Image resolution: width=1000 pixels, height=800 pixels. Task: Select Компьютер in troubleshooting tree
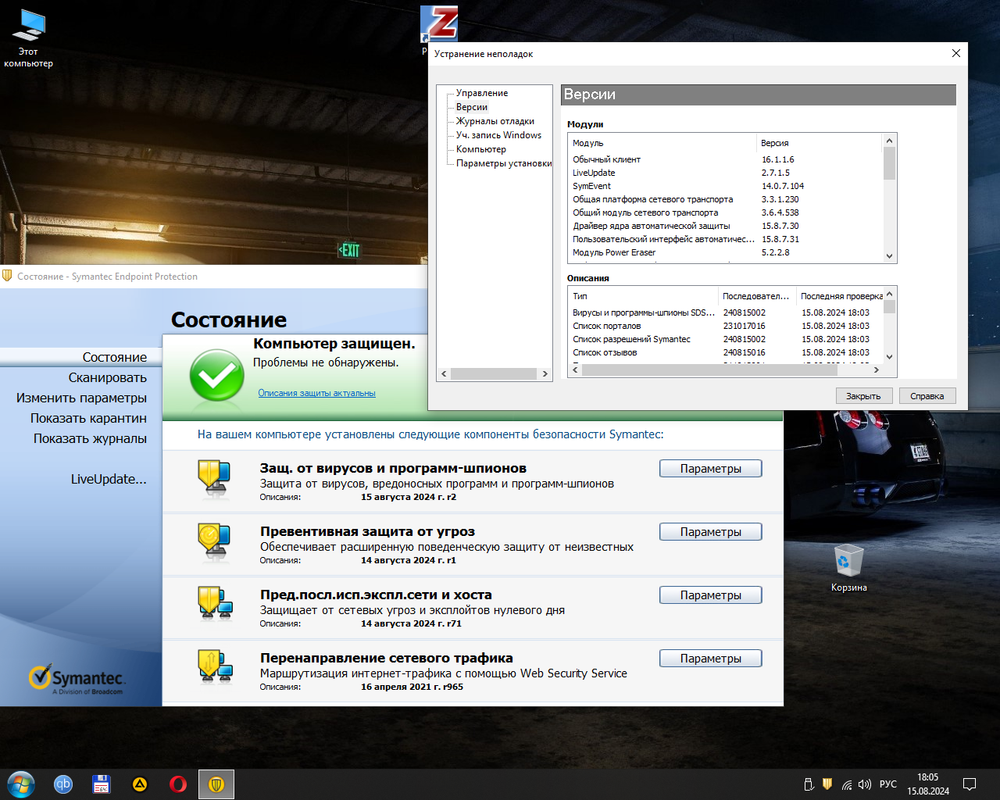pyautogui.click(x=481, y=149)
